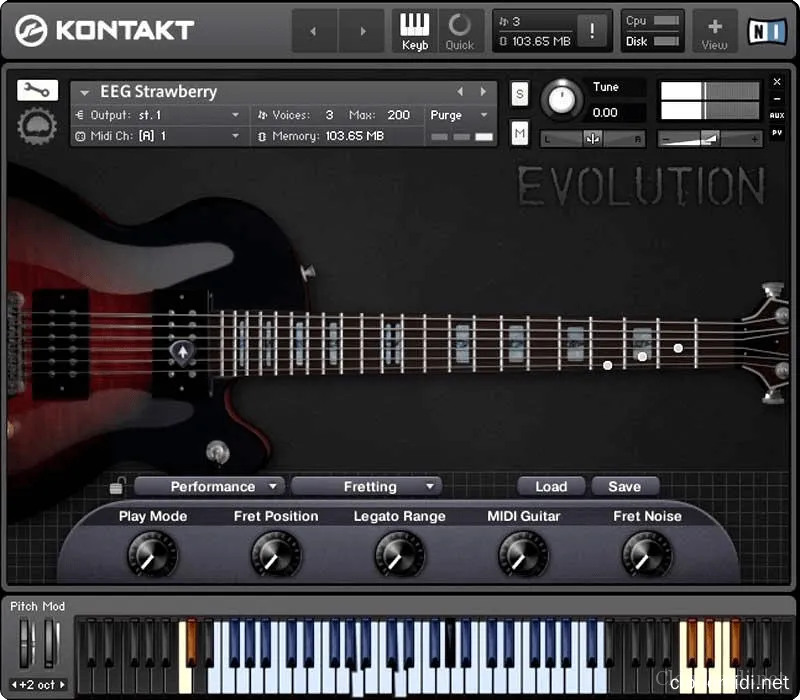Click the NI logo icon
The image size is (800, 700).
pos(767,31)
